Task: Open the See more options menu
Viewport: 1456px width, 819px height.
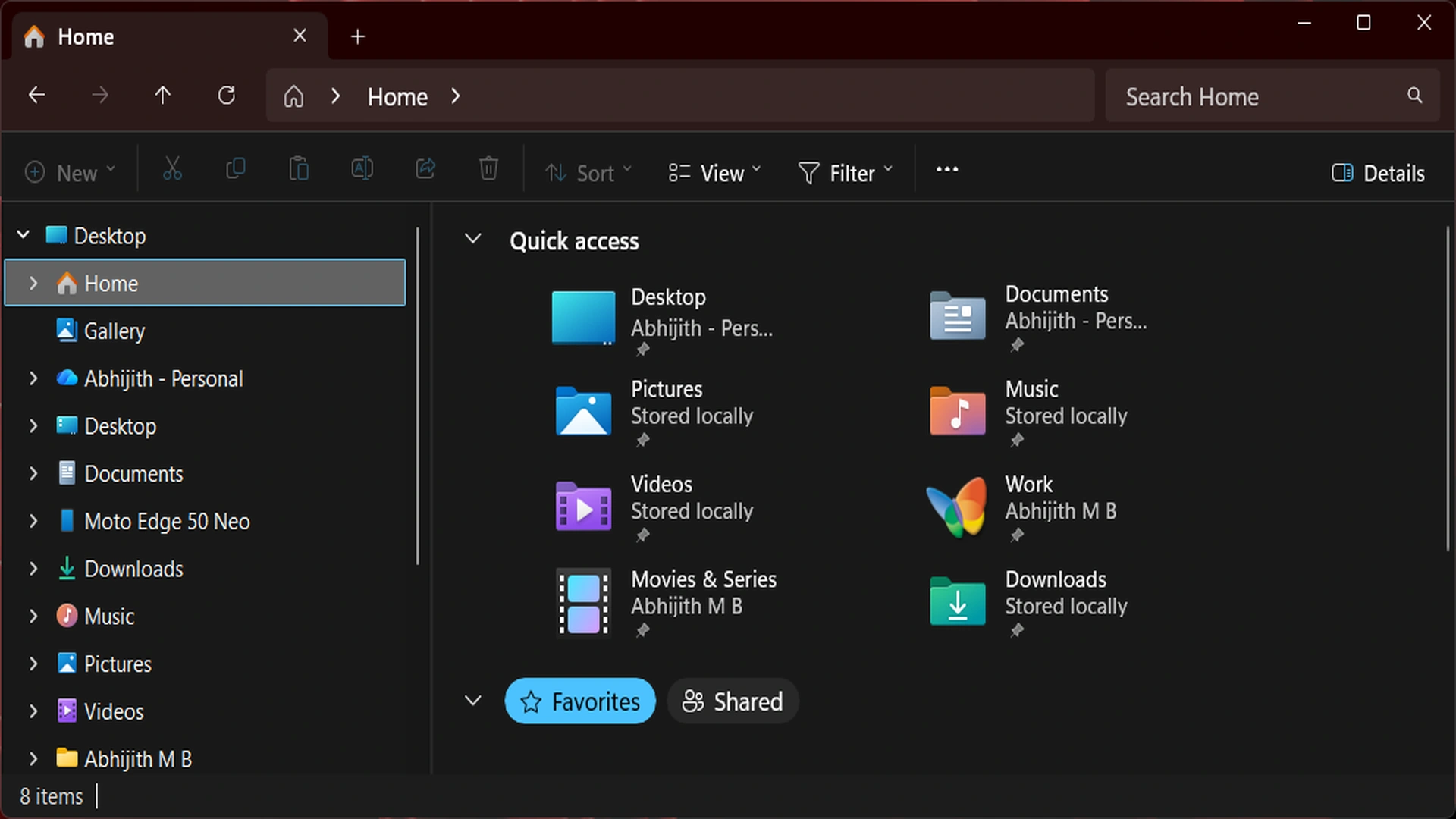Action: click(946, 171)
